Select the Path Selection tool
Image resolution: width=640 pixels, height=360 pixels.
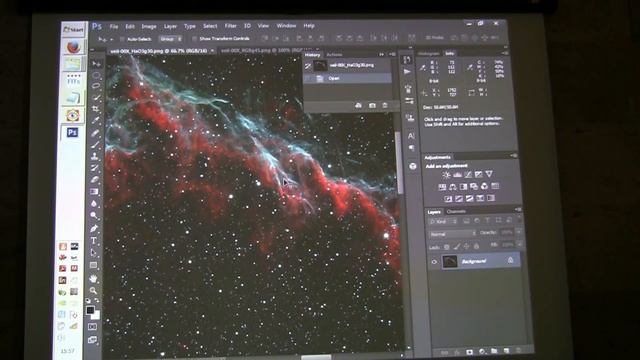click(93, 253)
